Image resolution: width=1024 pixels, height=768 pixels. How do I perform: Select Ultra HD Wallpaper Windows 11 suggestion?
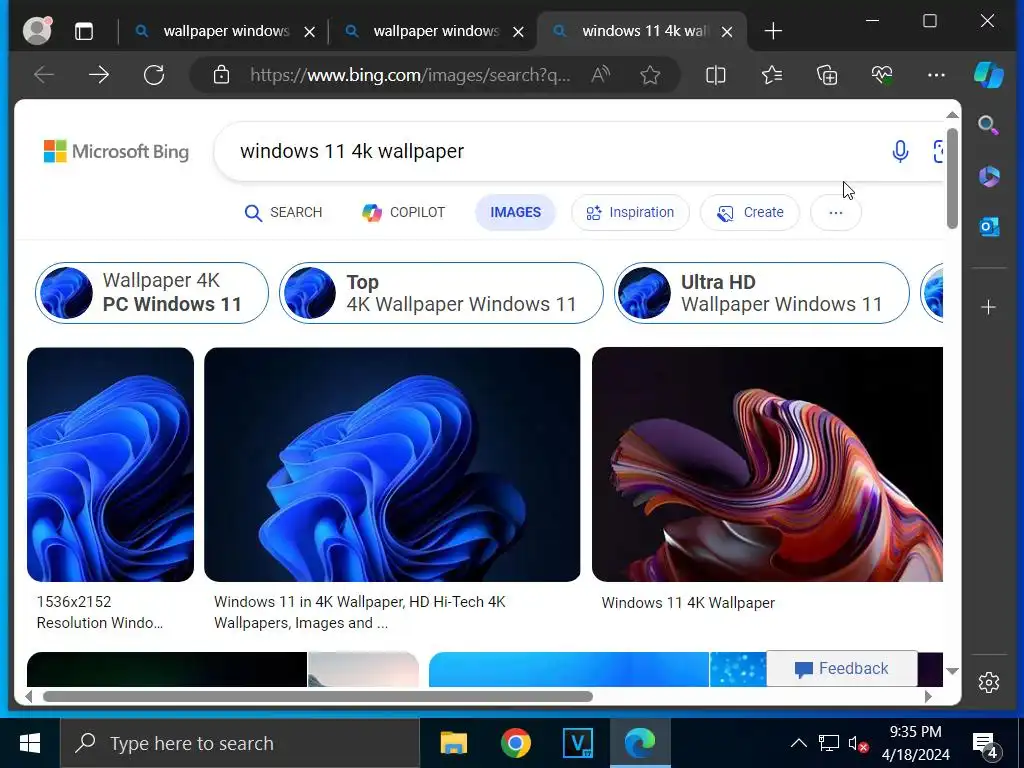click(761, 293)
